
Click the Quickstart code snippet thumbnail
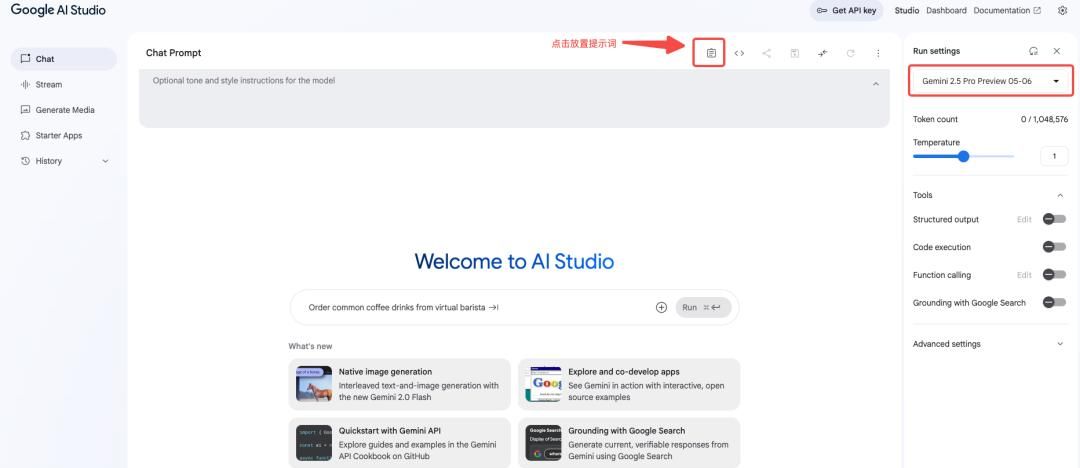click(314, 442)
